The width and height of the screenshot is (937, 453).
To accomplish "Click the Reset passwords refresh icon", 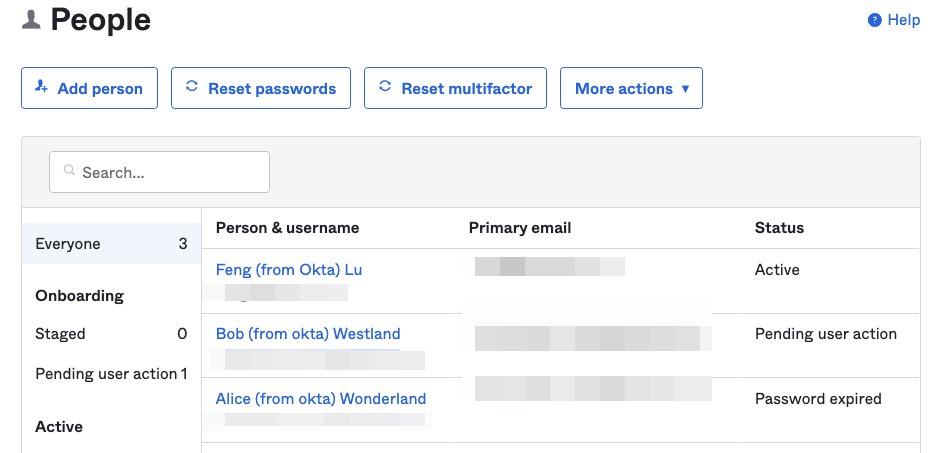I will 191,87.
